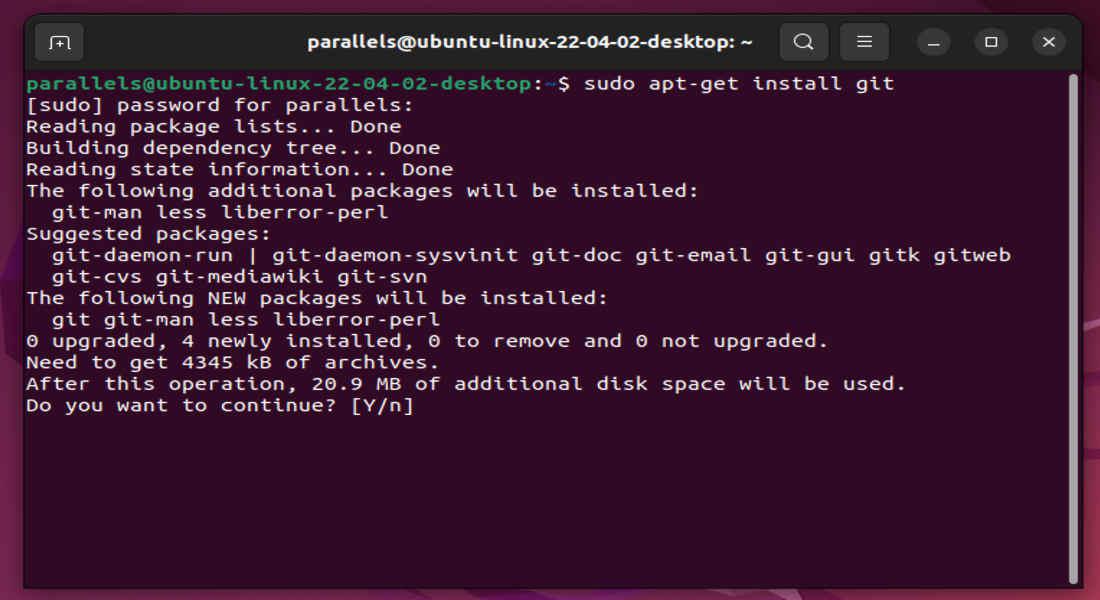Close the terminal window

coord(1048,42)
